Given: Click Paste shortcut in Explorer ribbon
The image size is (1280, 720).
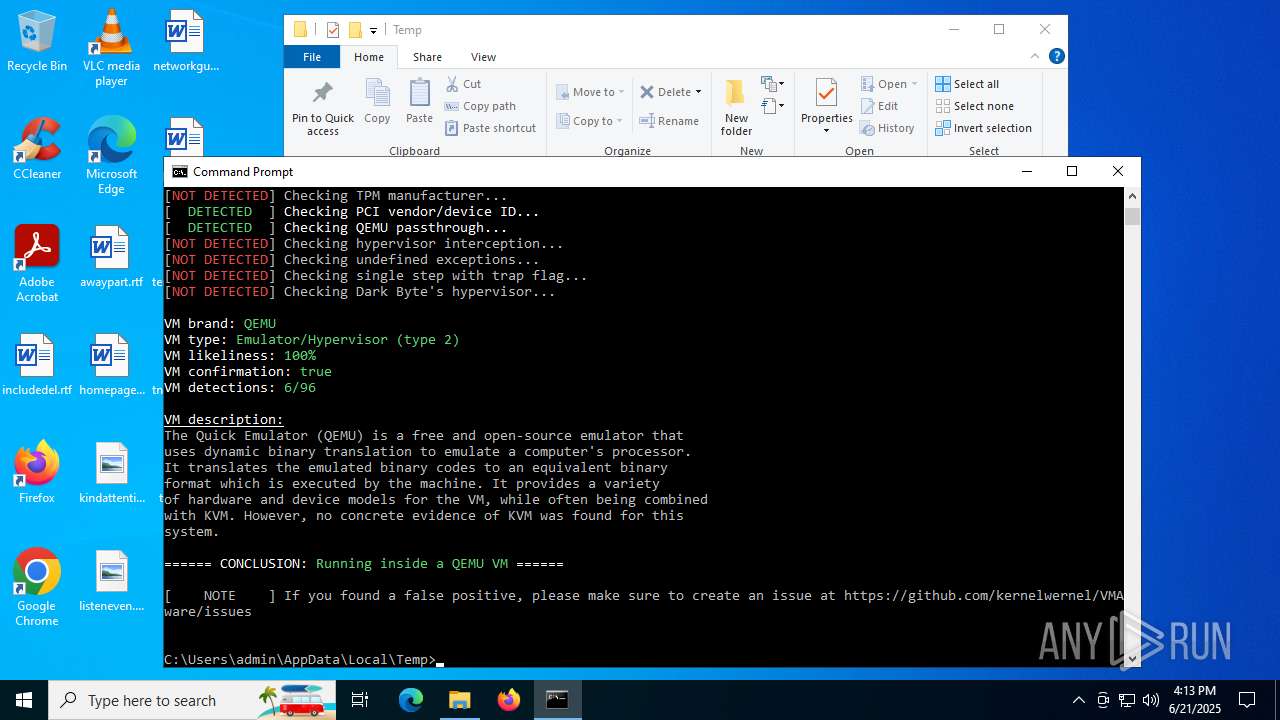Looking at the screenshot, I should [x=490, y=128].
